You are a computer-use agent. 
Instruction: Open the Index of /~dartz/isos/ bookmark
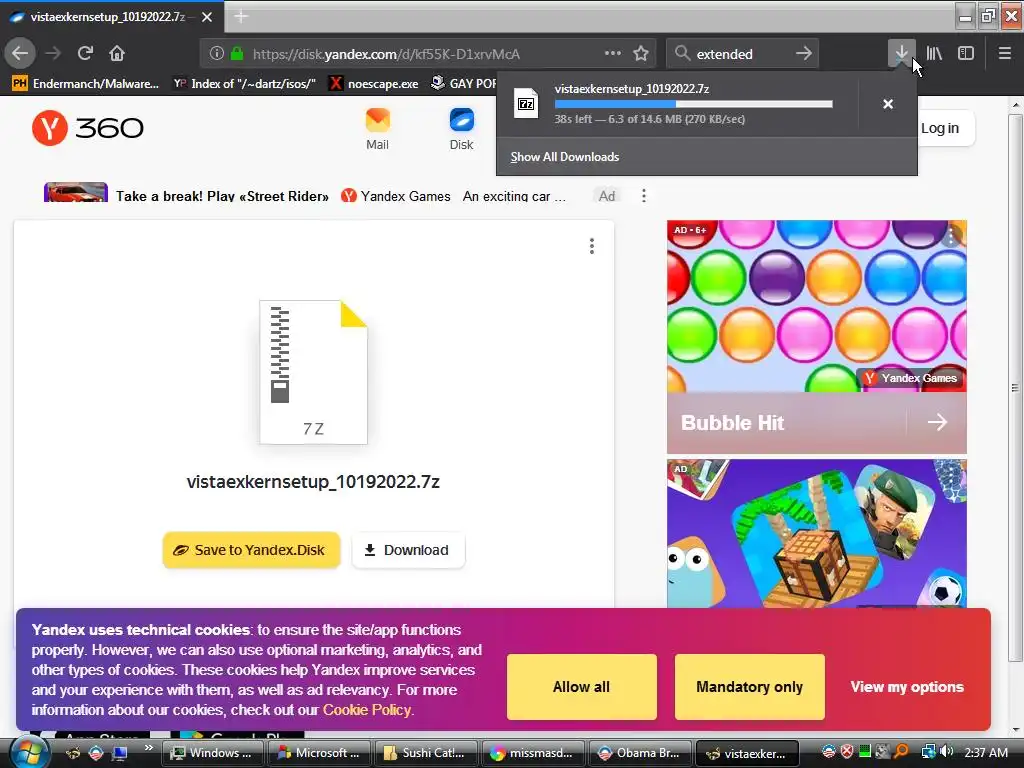tap(245, 84)
